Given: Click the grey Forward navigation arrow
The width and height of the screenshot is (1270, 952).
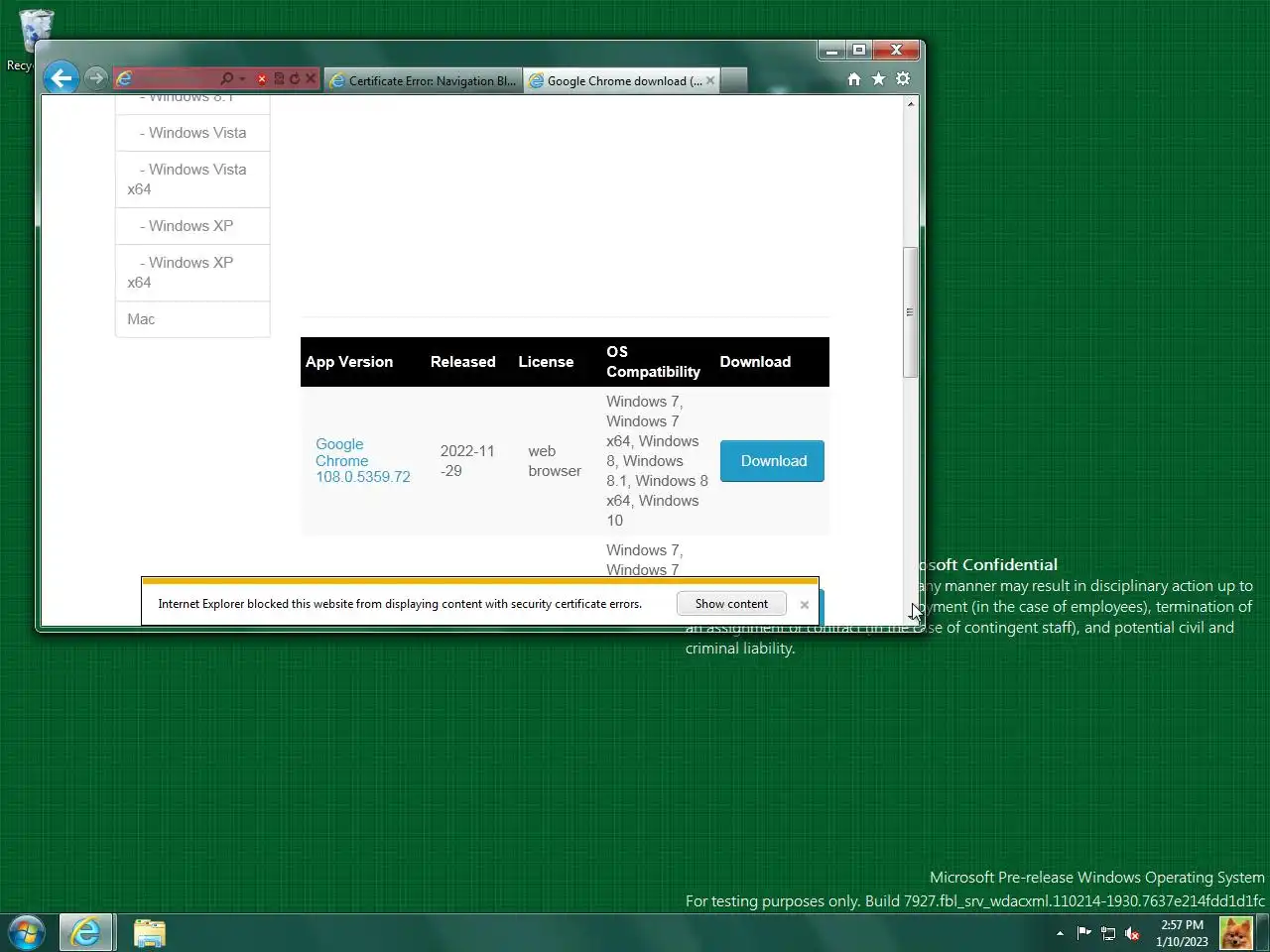Looking at the screenshot, I should 95,78.
